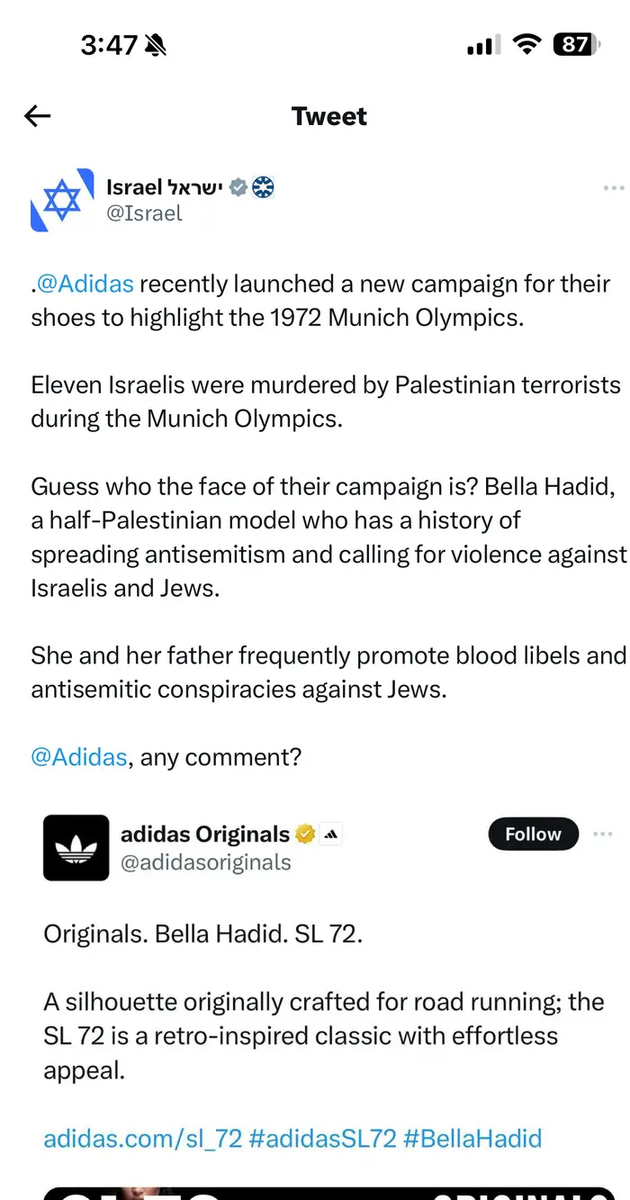The image size is (630, 1200).
Task: Open more options for the Israel tweet
Action: point(614,188)
